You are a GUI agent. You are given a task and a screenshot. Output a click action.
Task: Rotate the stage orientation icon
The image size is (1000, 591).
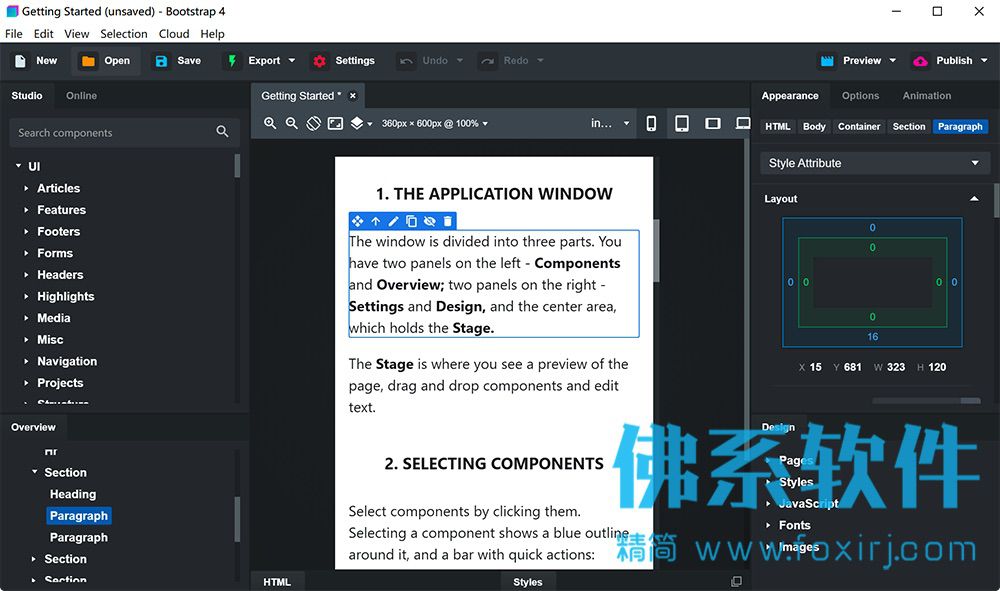pyautogui.click(x=313, y=124)
